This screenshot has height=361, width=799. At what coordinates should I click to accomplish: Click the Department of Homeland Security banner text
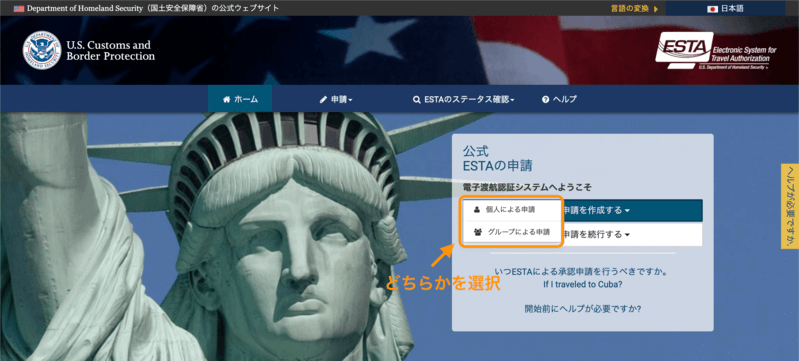(x=153, y=9)
